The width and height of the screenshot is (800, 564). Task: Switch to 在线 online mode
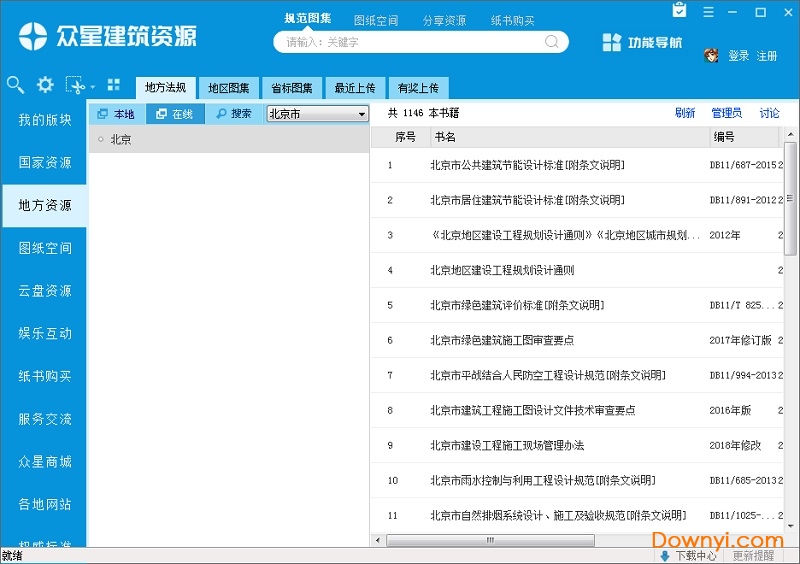tap(174, 114)
